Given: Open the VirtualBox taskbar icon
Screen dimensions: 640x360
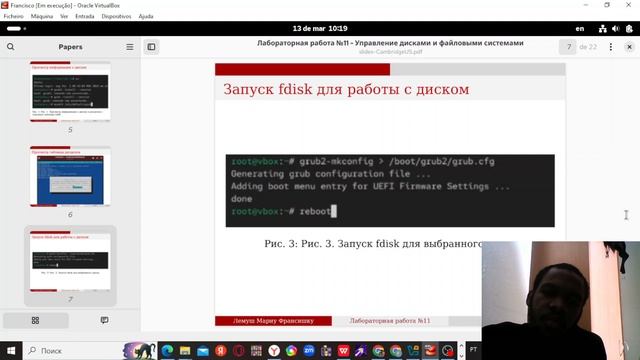Looking at the screenshot, I should (x=430, y=351).
